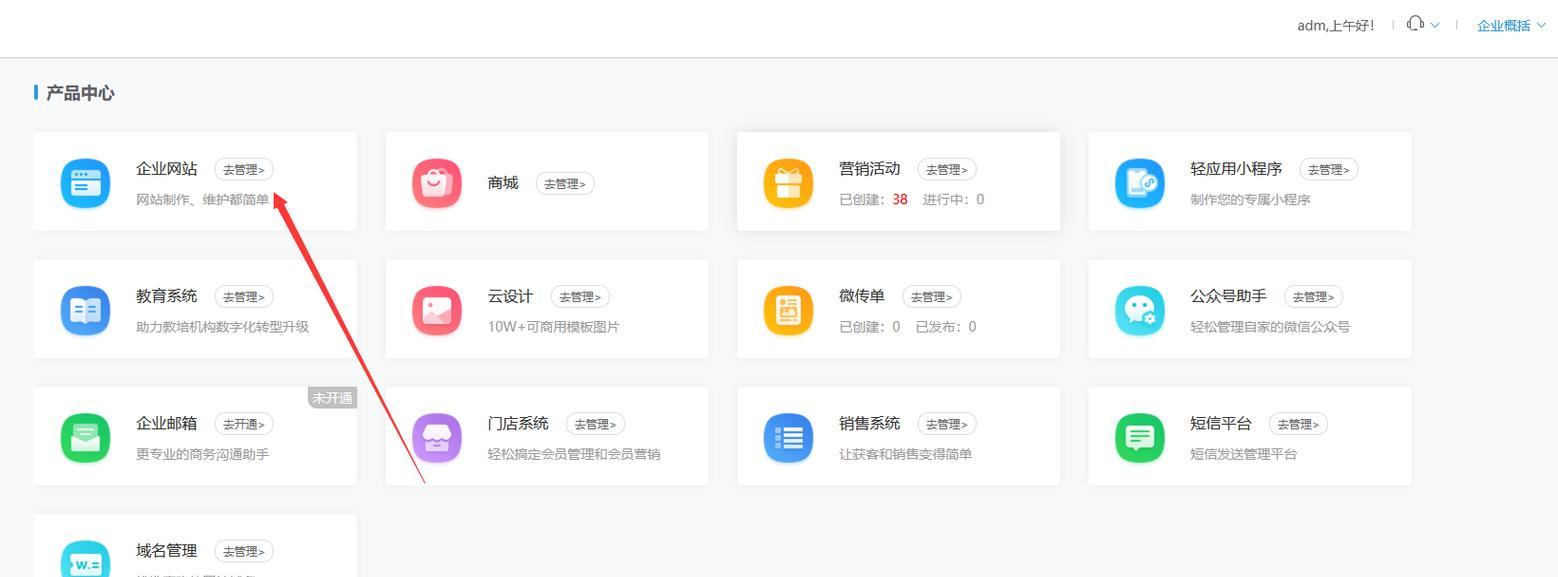The image size is (1558, 577).
Task: Click the 微传单 orange flyer icon
Action: (788, 310)
